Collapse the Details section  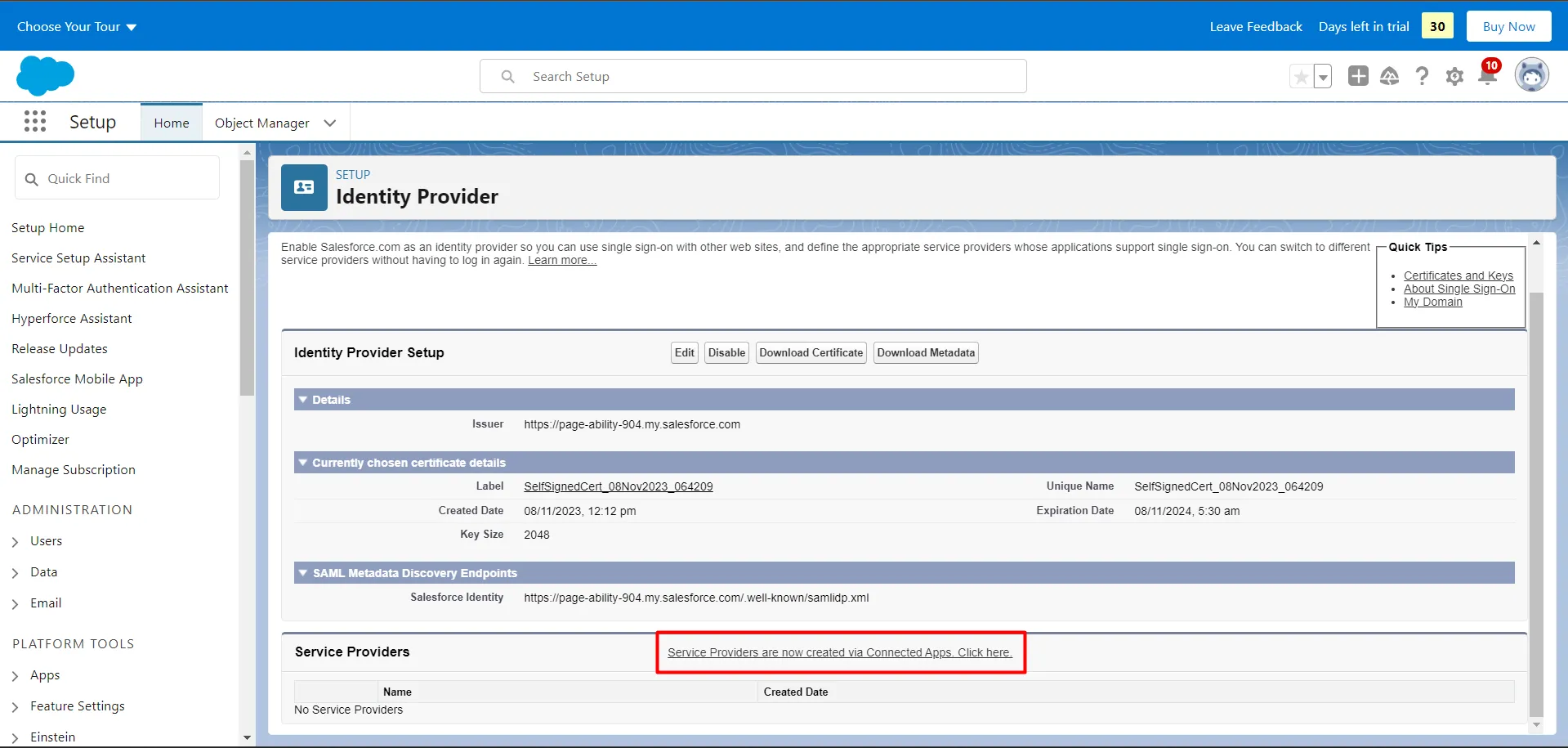[303, 400]
